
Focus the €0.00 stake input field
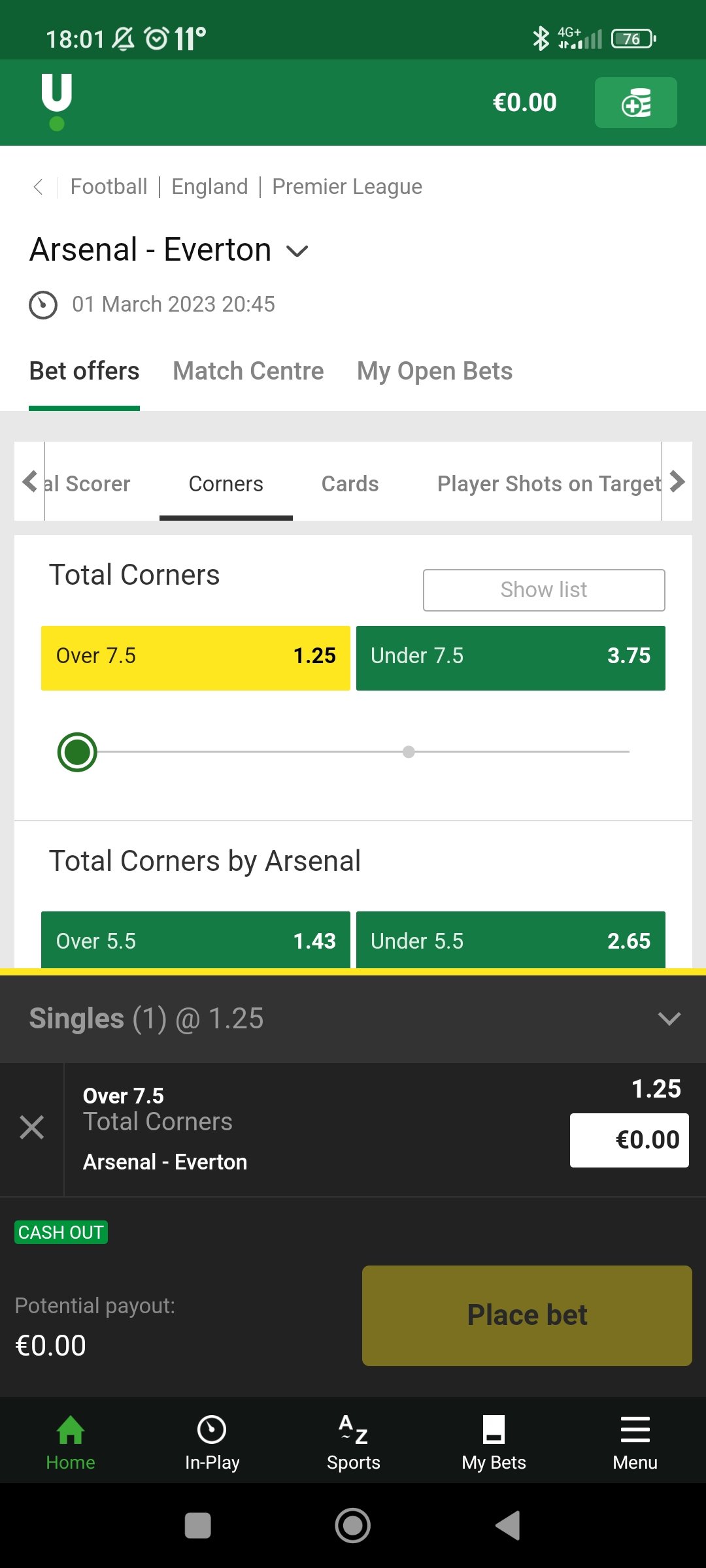[629, 1140]
